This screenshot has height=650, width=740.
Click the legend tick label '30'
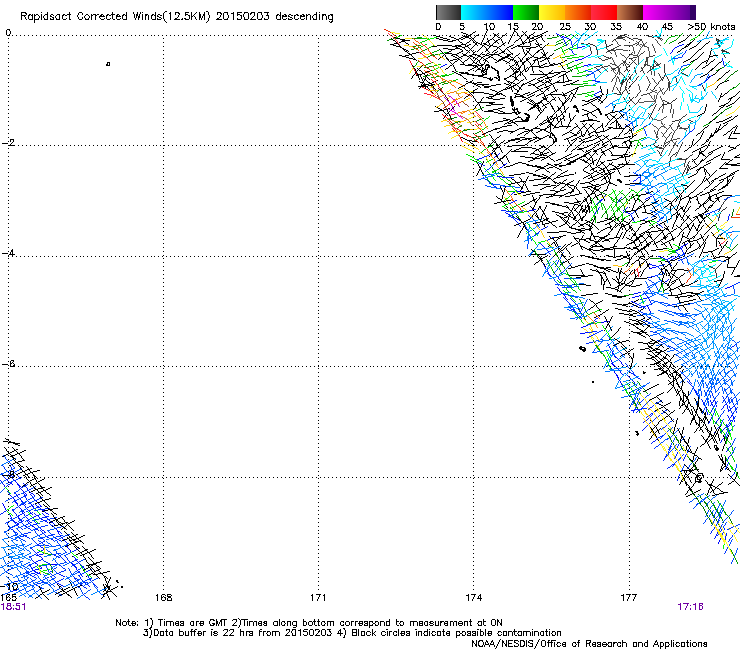[590, 27]
